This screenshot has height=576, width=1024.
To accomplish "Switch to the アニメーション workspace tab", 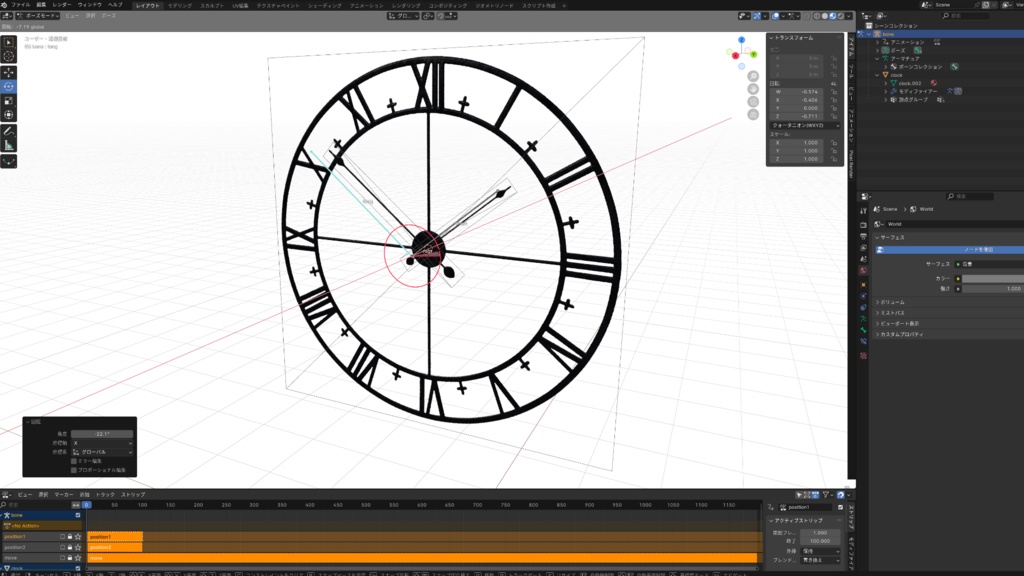I will [x=367, y=5].
